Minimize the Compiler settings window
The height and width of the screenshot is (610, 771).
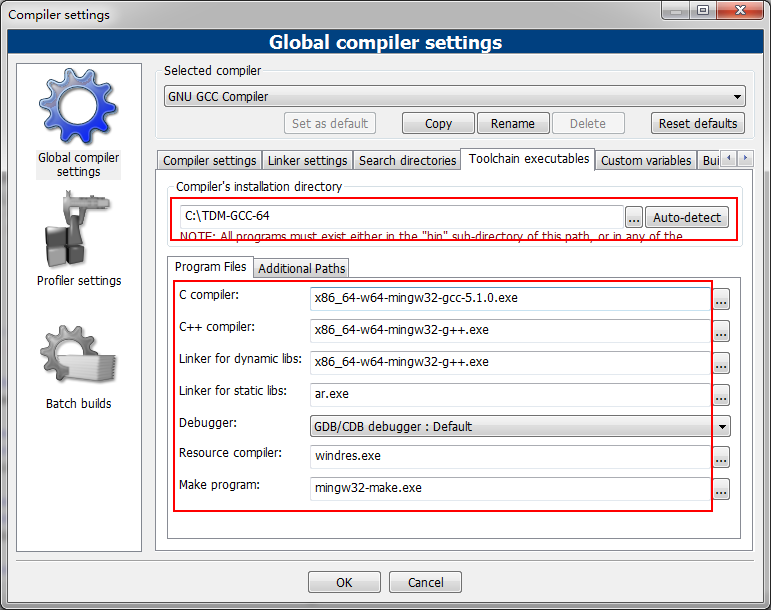676,10
